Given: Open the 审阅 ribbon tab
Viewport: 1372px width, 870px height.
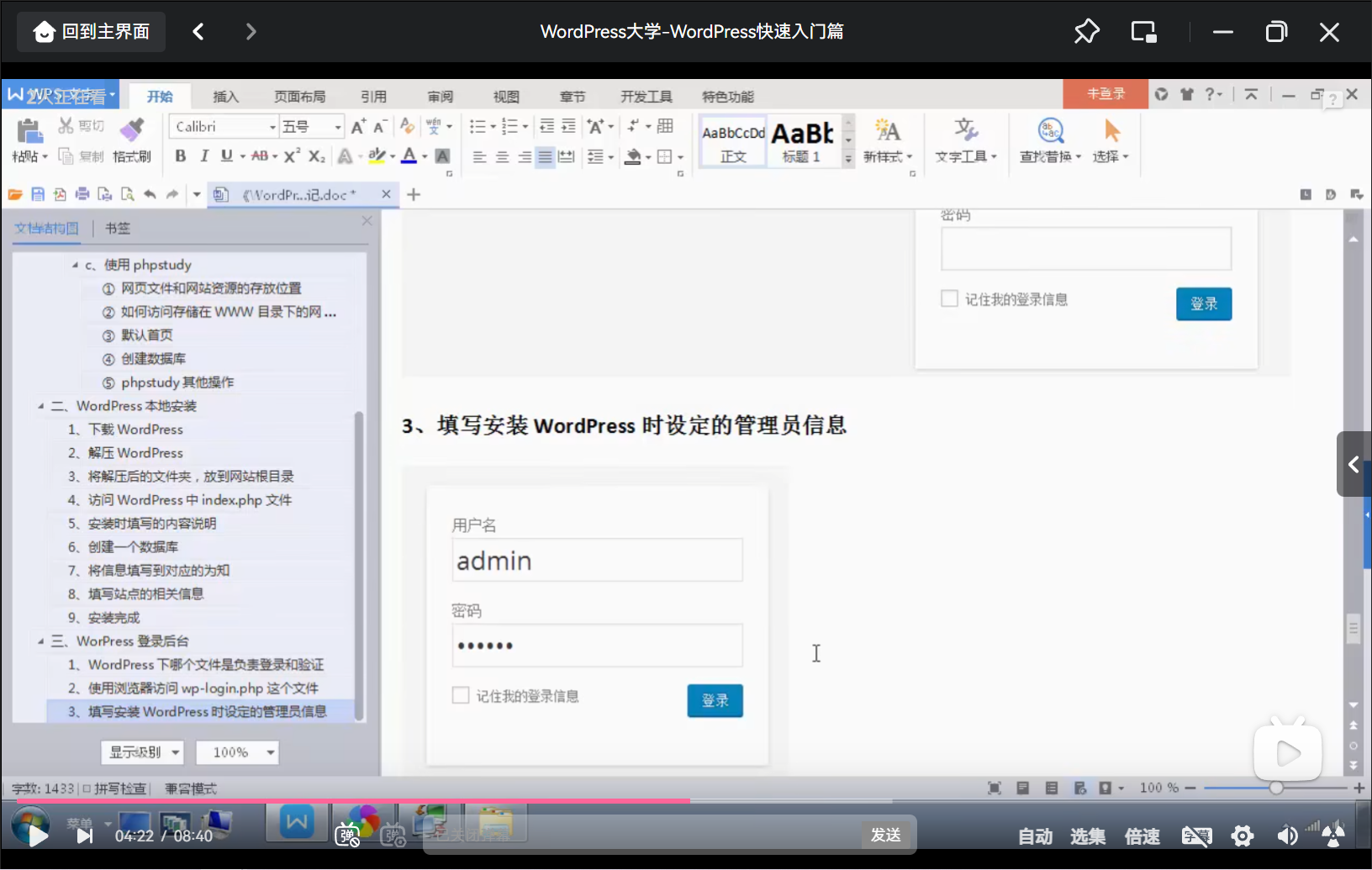Looking at the screenshot, I should (x=440, y=97).
